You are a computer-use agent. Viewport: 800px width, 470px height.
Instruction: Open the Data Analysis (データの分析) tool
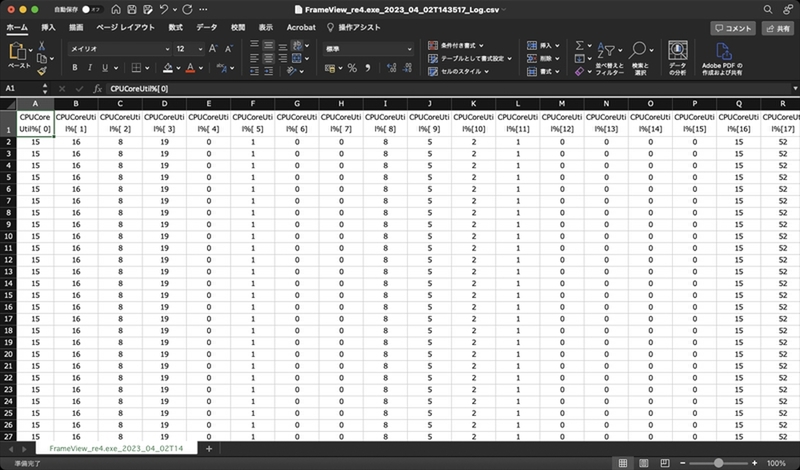677,58
